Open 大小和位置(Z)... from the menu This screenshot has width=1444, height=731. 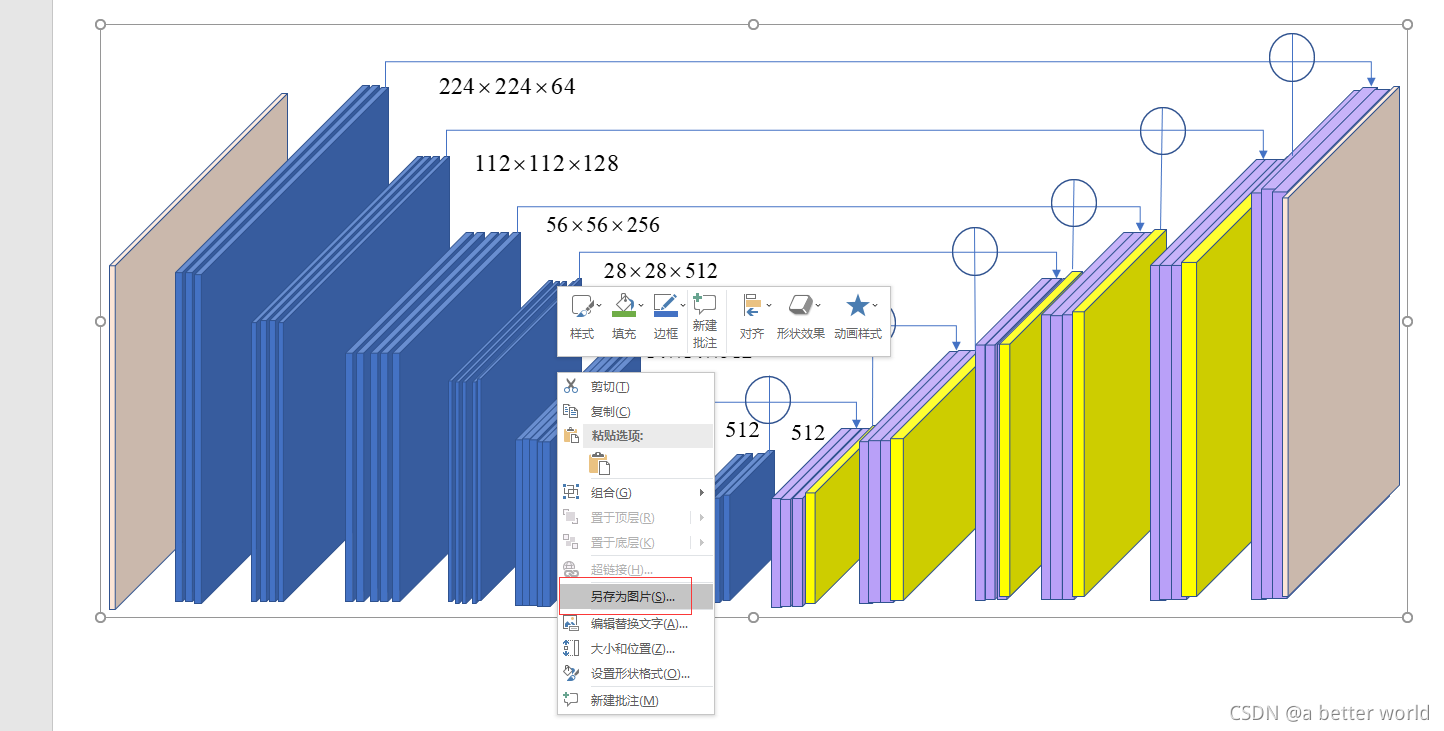click(x=635, y=648)
